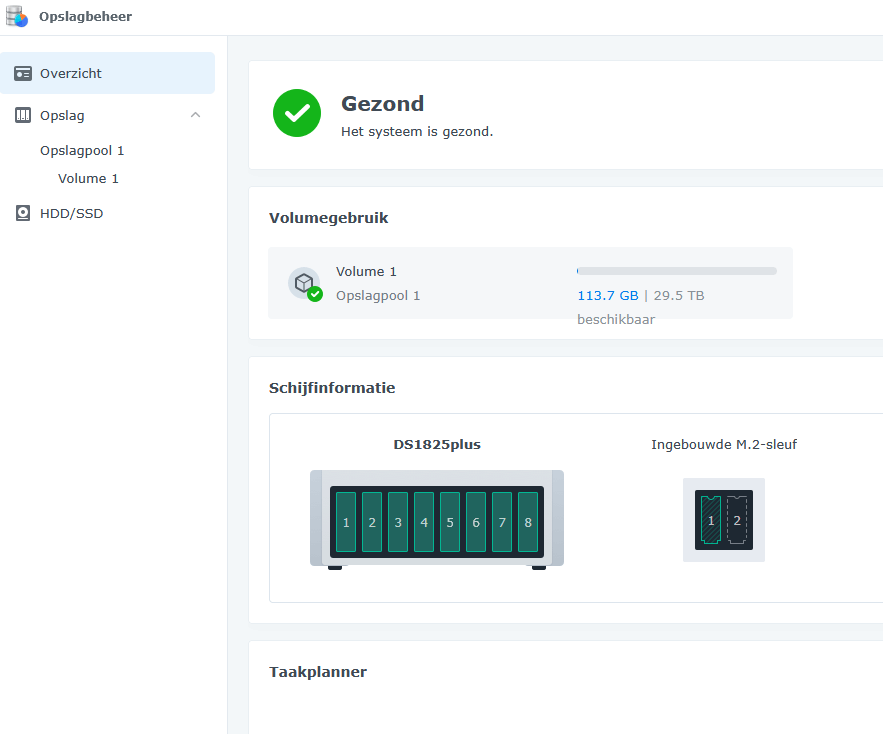Click the Opslag sidebar icon
The width and height of the screenshot is (883, 734).
coord(22,115)
